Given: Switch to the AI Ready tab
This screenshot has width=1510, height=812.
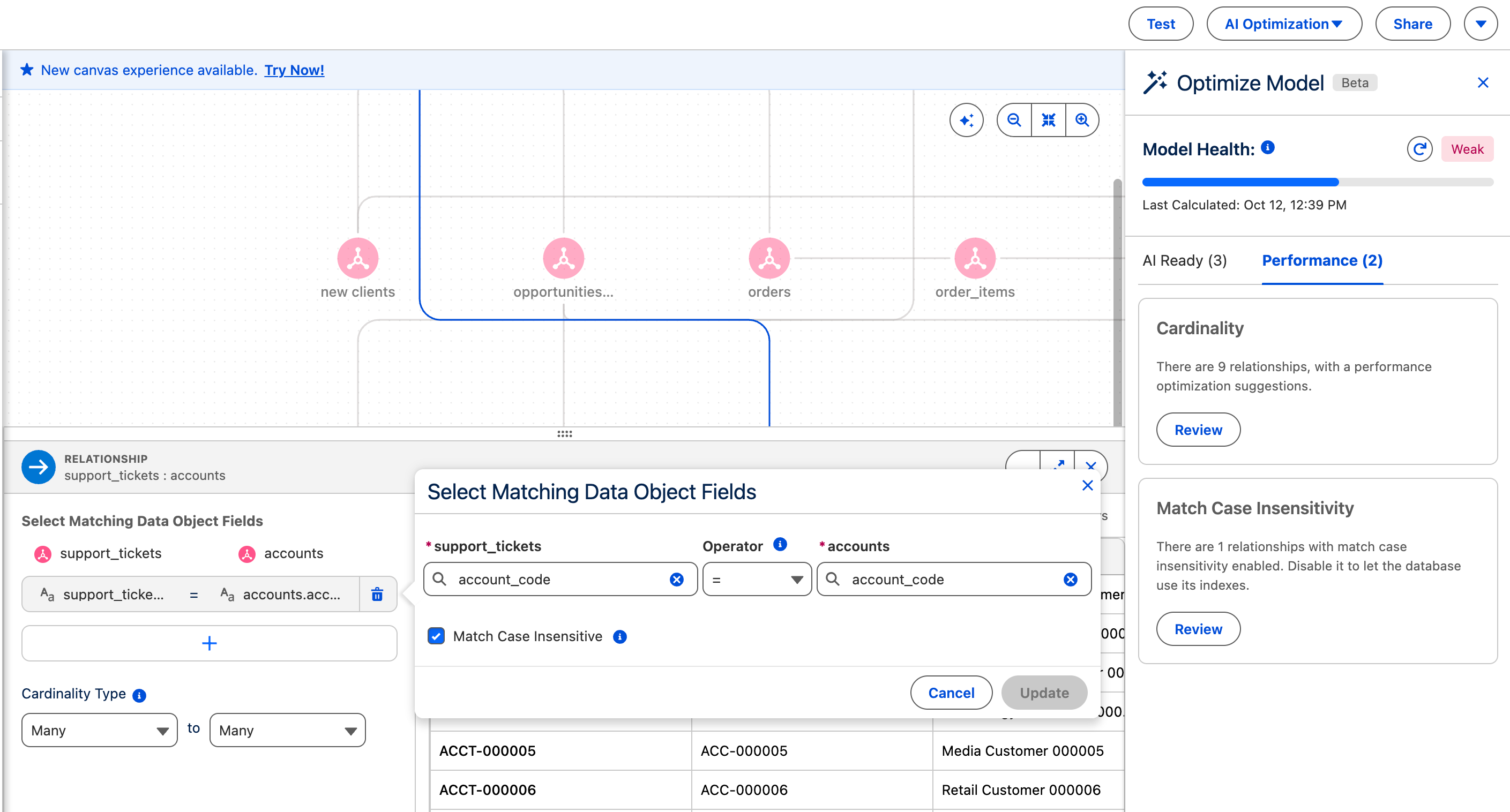Looking at the screenshot, I should pyautogui.click(x=1184, y=260).
